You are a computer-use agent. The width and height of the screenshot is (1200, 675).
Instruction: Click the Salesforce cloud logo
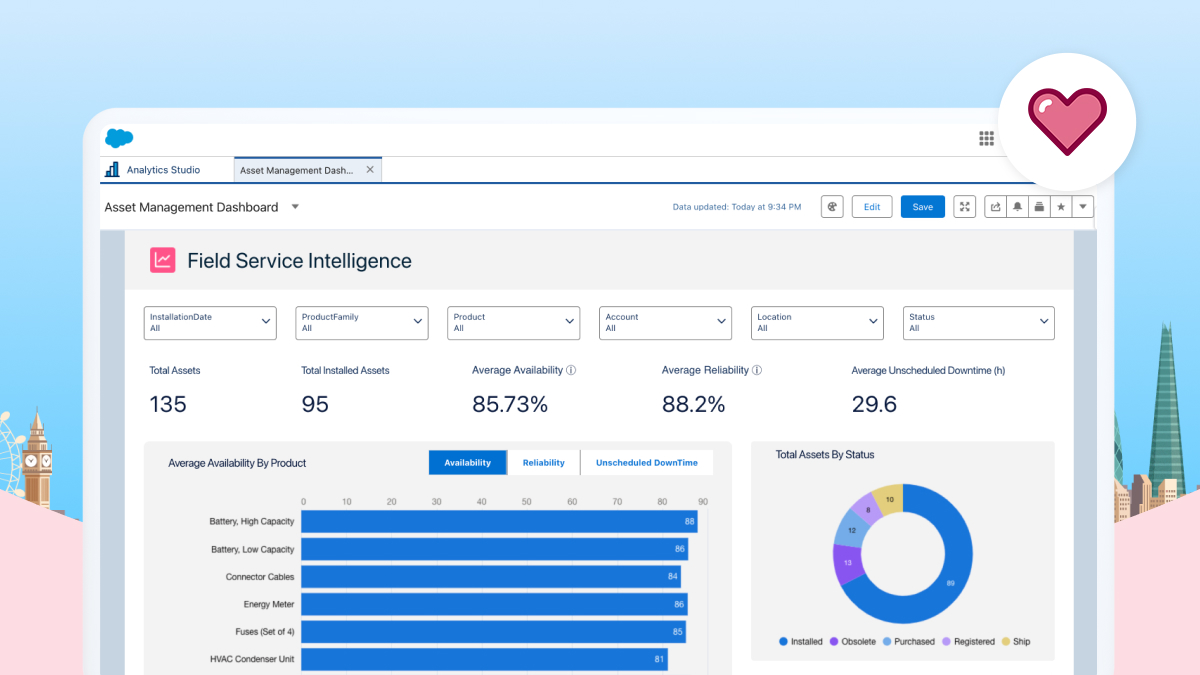coord(118,138)
